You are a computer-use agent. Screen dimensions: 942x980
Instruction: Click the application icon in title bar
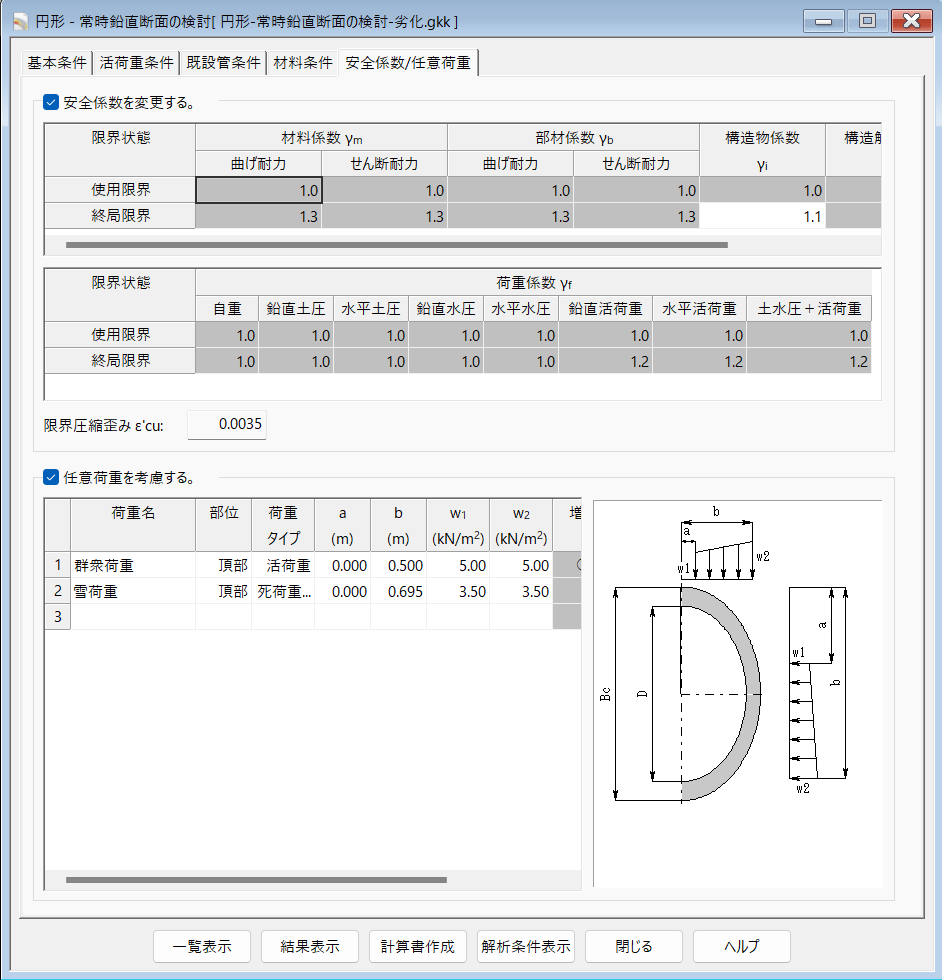coord(21,22)
